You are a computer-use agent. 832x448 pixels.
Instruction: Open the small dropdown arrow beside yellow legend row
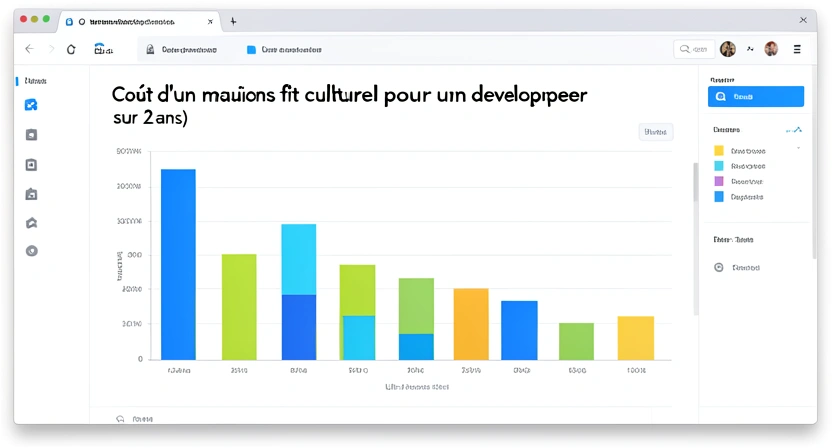click(799, 148)
